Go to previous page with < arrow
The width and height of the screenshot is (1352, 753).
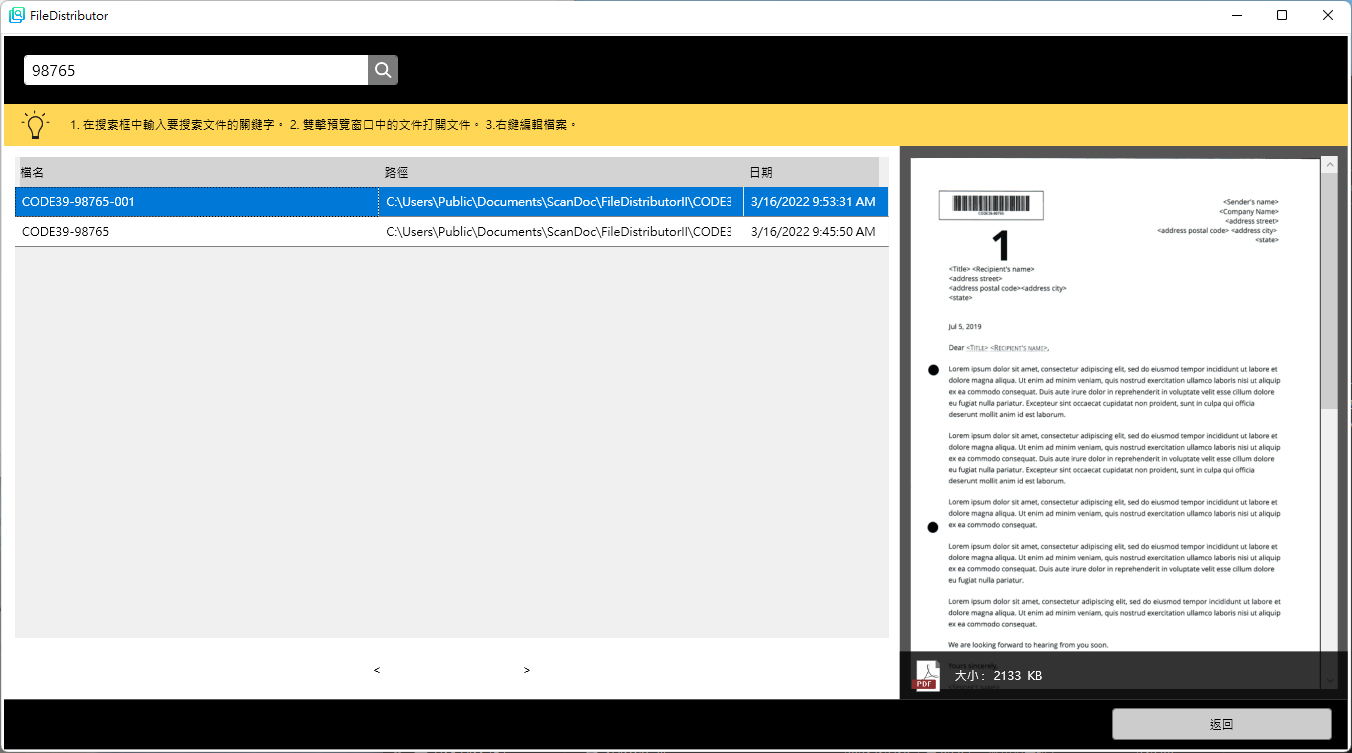click(x=377, y=670)
